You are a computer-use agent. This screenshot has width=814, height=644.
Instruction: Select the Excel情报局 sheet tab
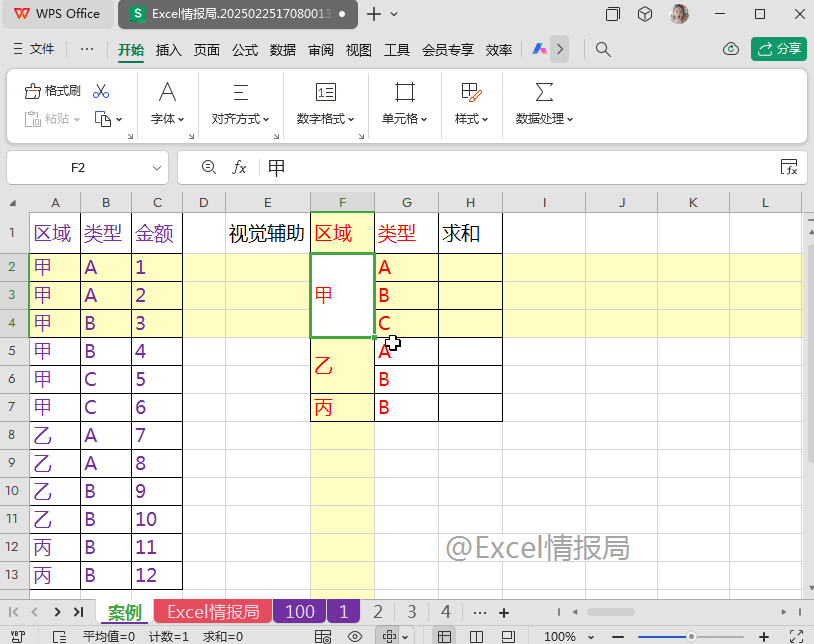[212, 611]
